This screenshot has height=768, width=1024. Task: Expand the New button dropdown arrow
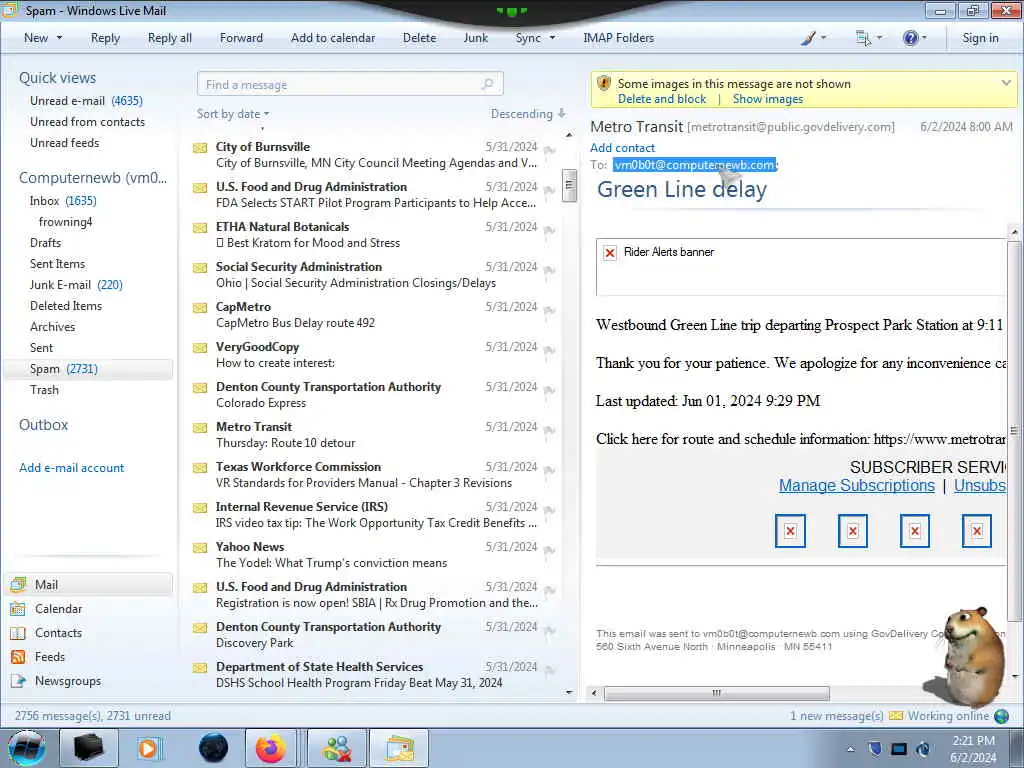point(59,38)
